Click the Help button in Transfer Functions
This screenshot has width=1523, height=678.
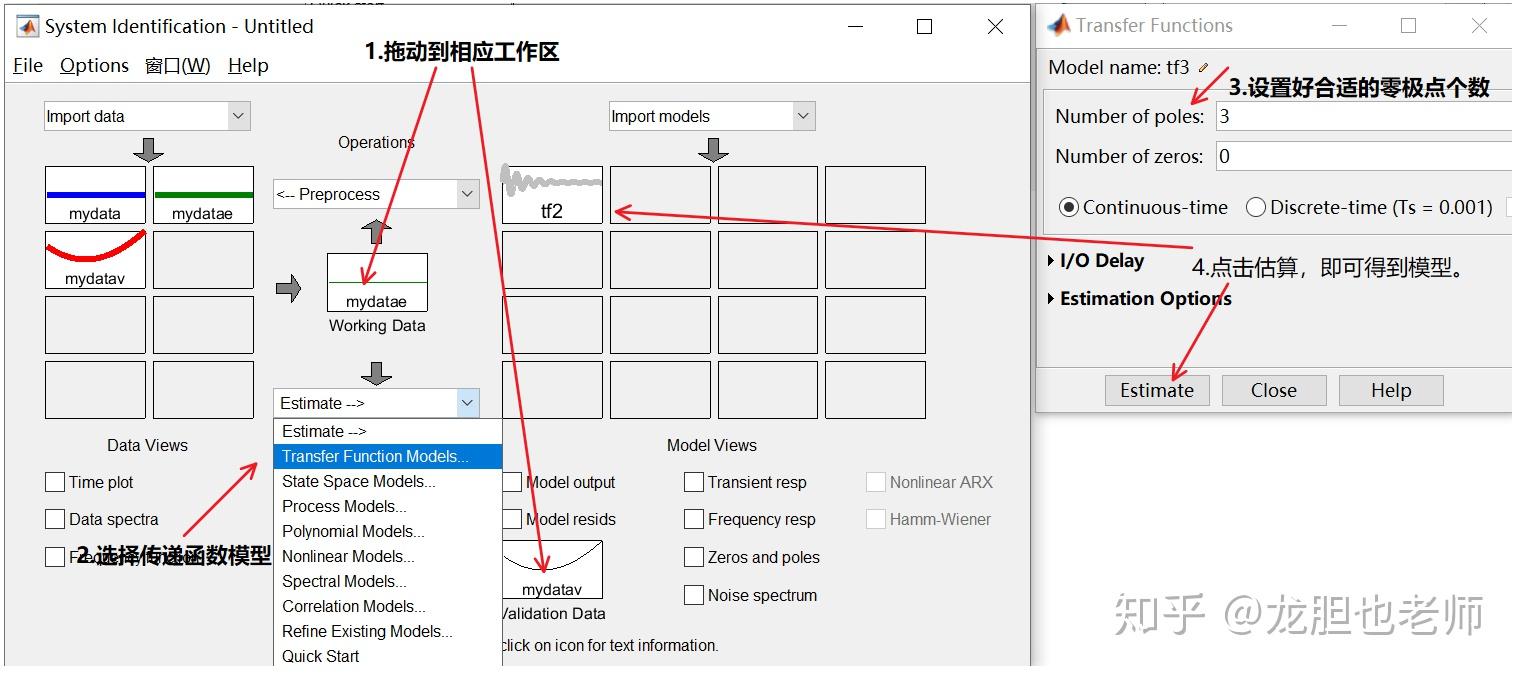click(x=1391, y=390)
